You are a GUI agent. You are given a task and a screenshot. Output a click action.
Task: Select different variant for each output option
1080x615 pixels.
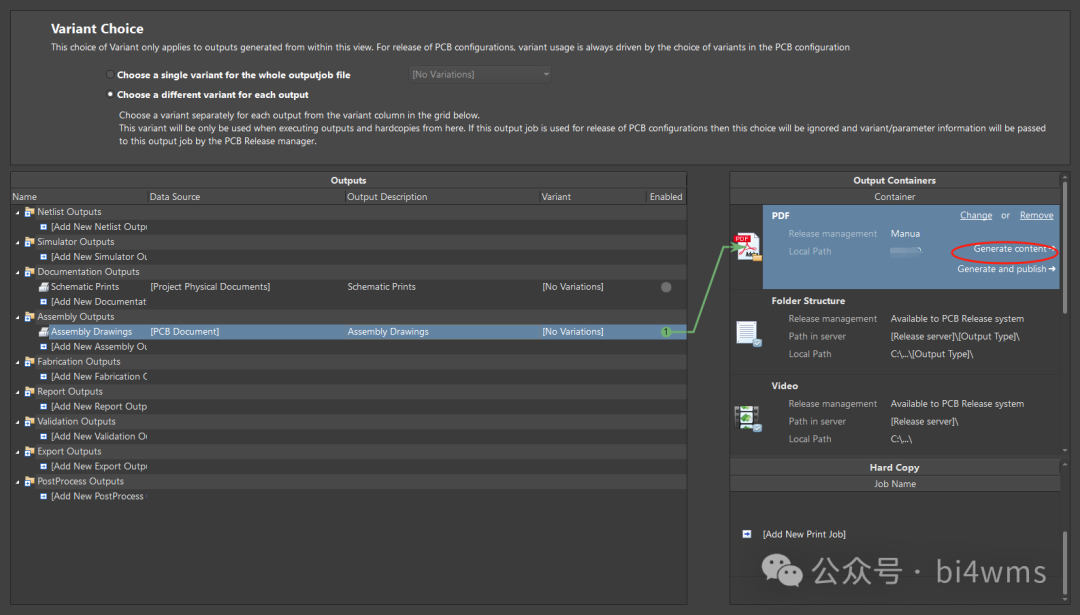pos(110,95)
